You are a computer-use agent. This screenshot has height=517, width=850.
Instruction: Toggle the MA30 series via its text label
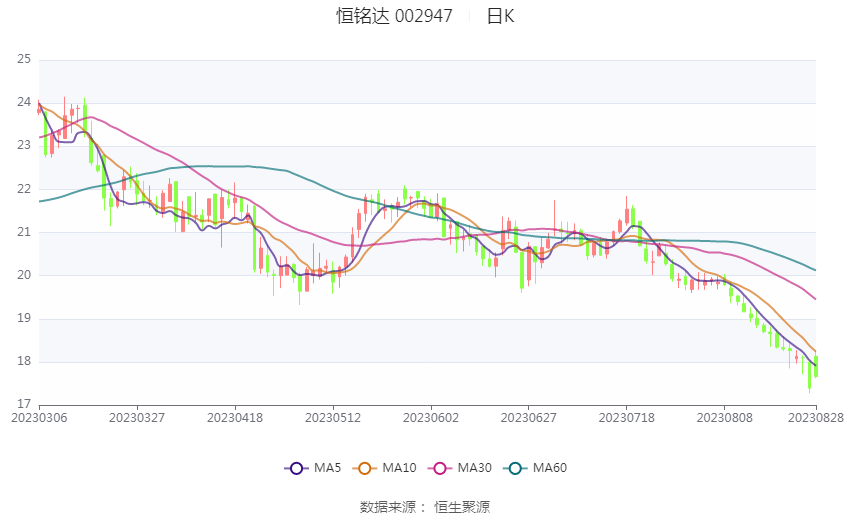click(x=474, y=468)
